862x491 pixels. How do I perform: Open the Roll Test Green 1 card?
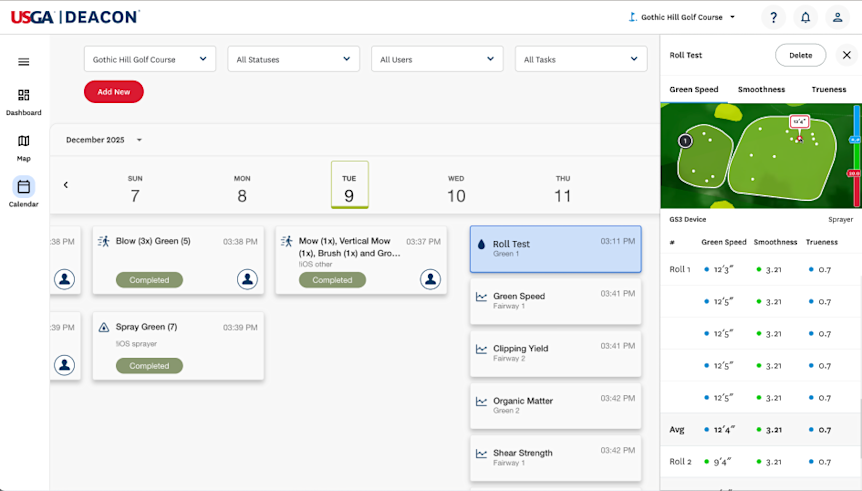(x=555, y=249)
